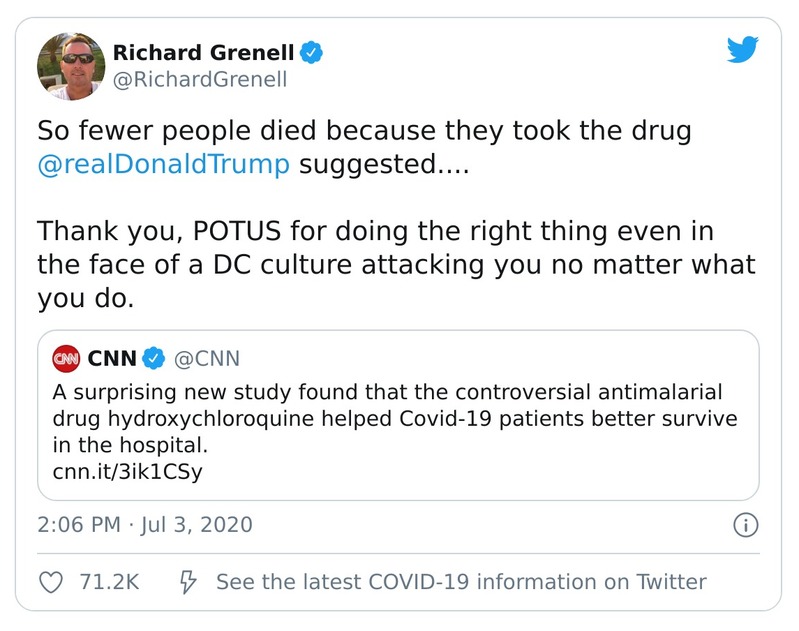Click the @RichardGrenell handle
The image size is (799, 631).
coord(199,80)
